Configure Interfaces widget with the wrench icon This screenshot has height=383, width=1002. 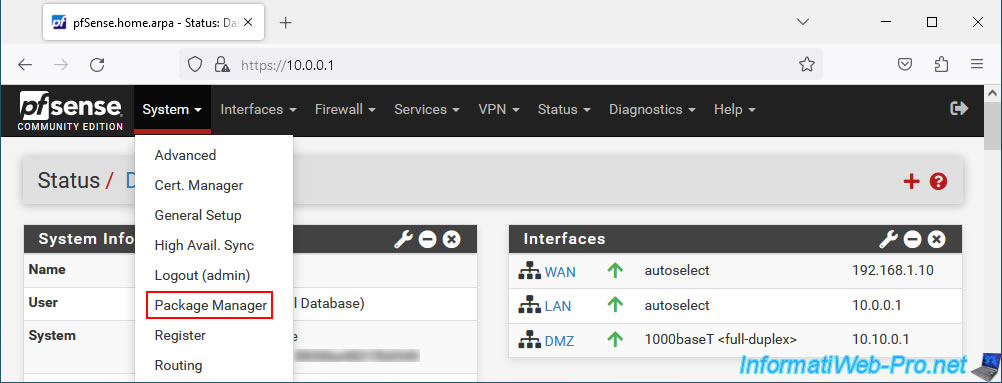point(888,239)
